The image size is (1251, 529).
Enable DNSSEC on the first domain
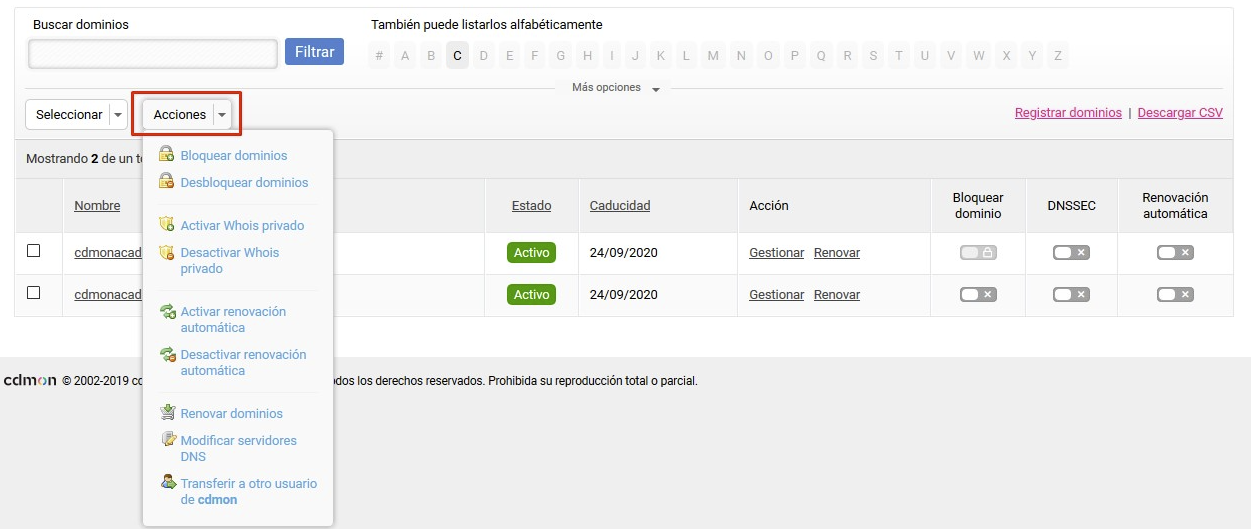(x=1071, y=253)
